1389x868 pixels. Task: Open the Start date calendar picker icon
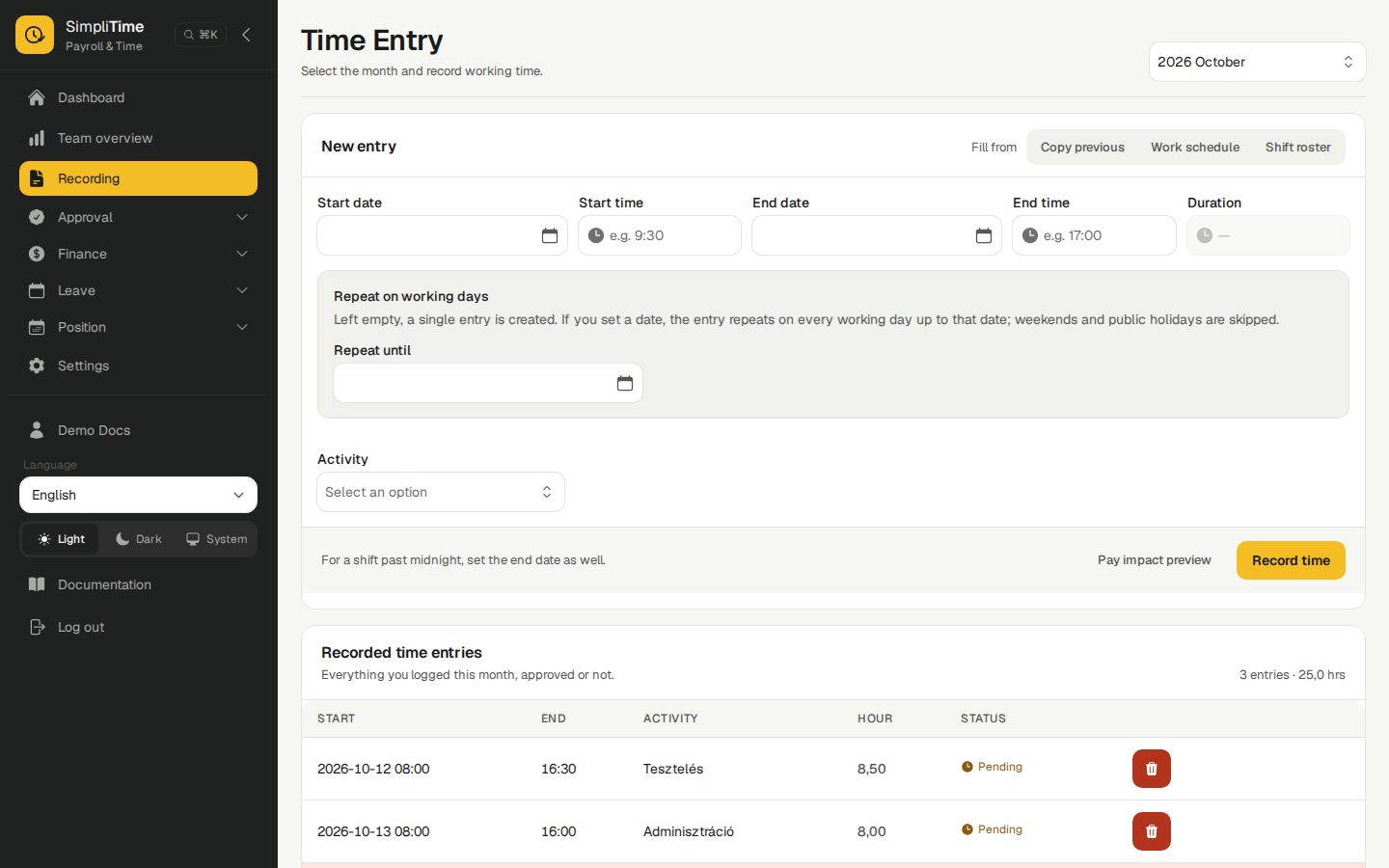(x=550, y=236)
